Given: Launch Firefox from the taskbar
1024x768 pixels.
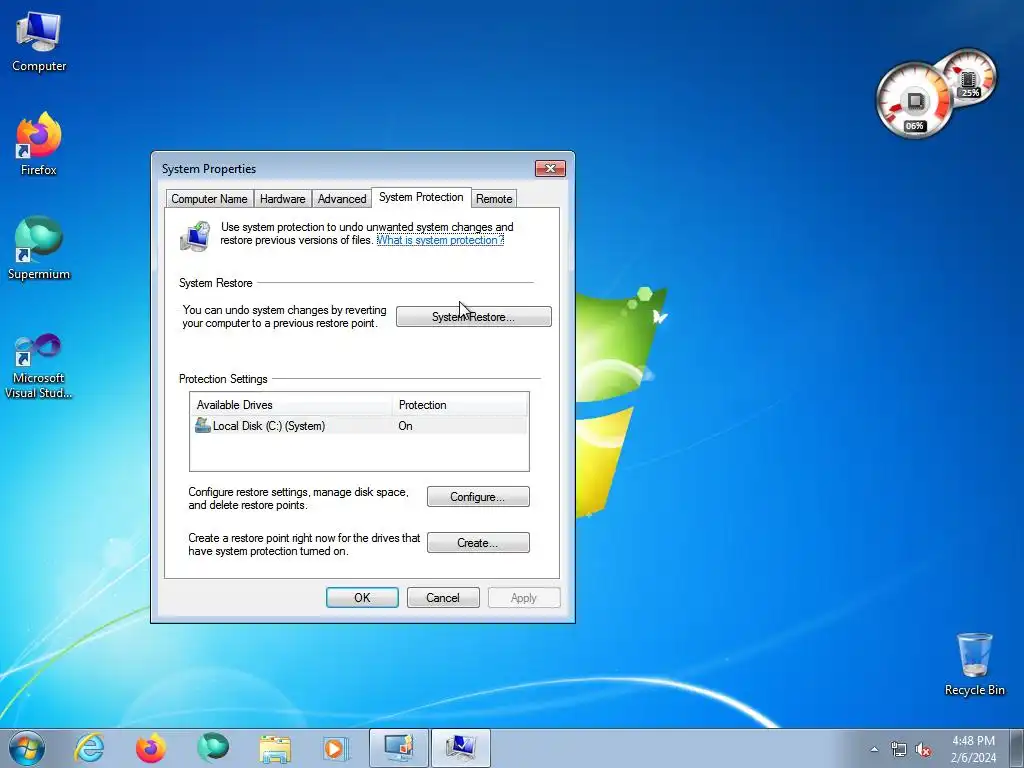Looking at the screenshot, I should (x=151, y=748).
